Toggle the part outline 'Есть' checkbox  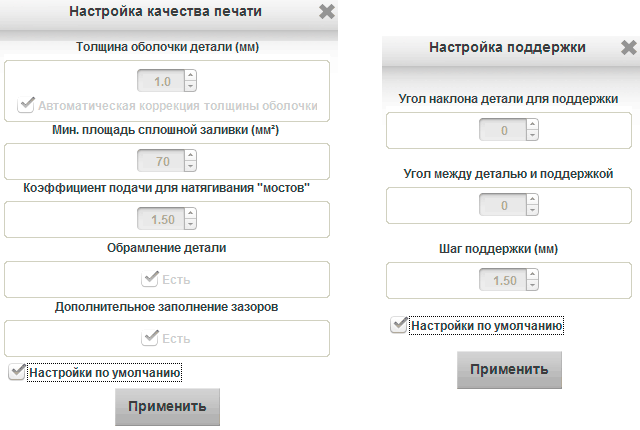click(150, 279)
